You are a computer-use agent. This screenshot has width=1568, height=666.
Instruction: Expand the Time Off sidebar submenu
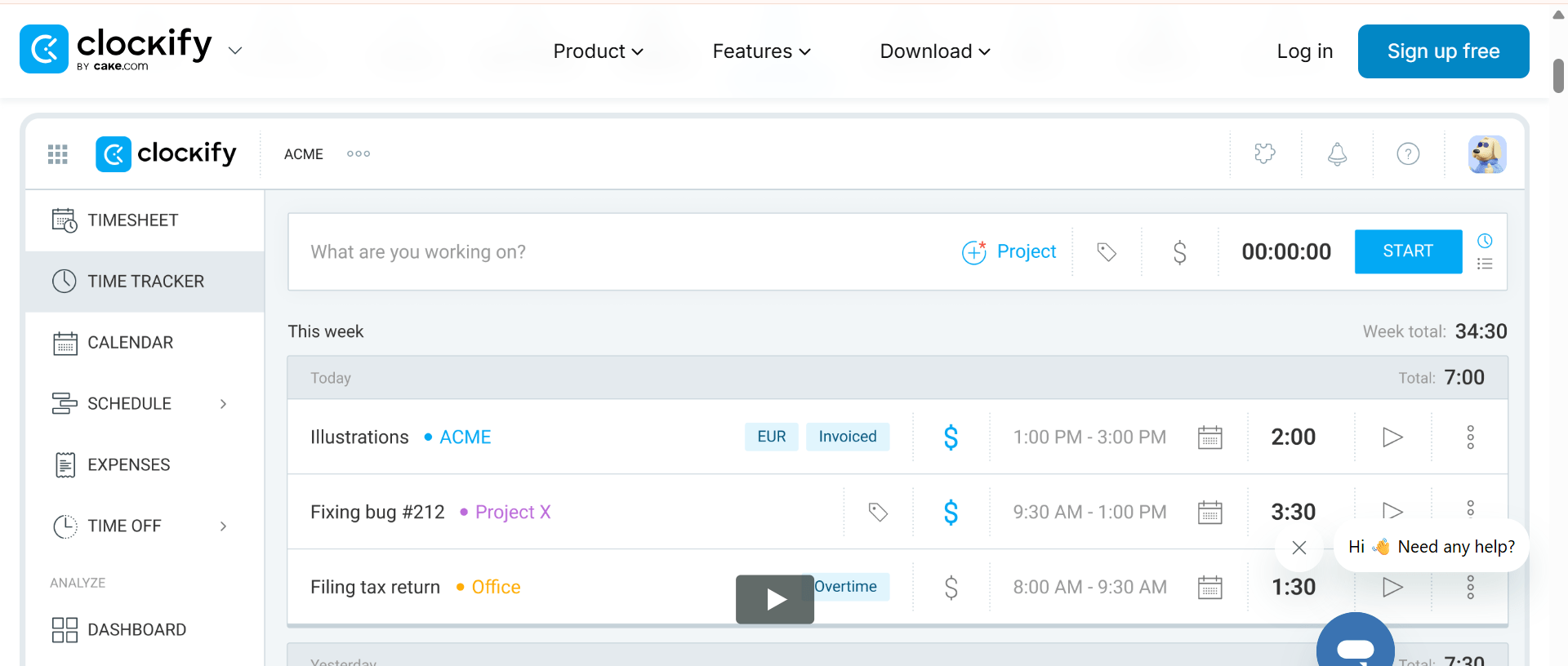pos(223,526)
